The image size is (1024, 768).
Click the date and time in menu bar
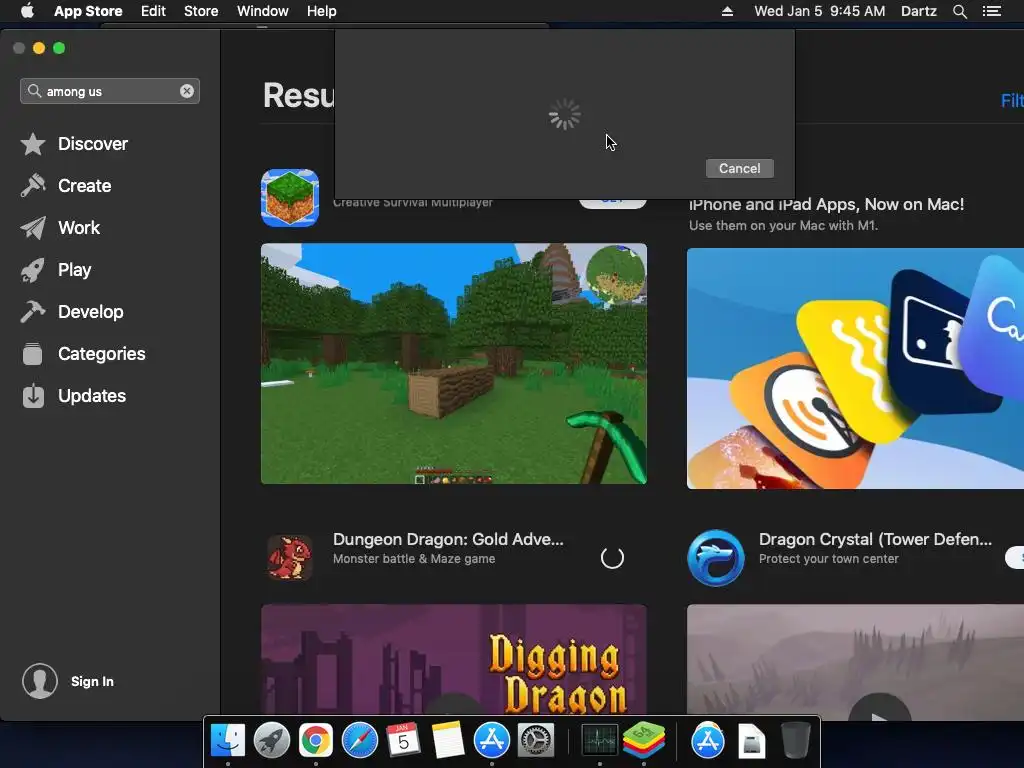click(820, 11)
